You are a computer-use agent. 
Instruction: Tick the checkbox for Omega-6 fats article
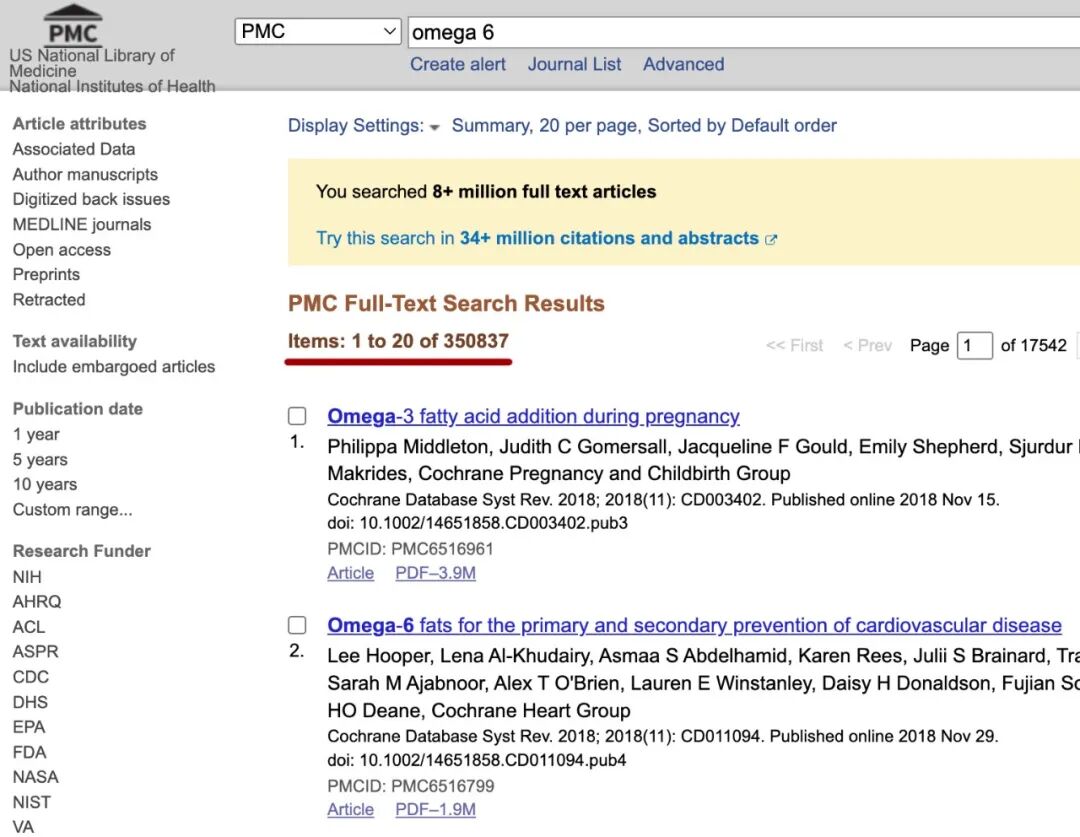tap(297, 625)
